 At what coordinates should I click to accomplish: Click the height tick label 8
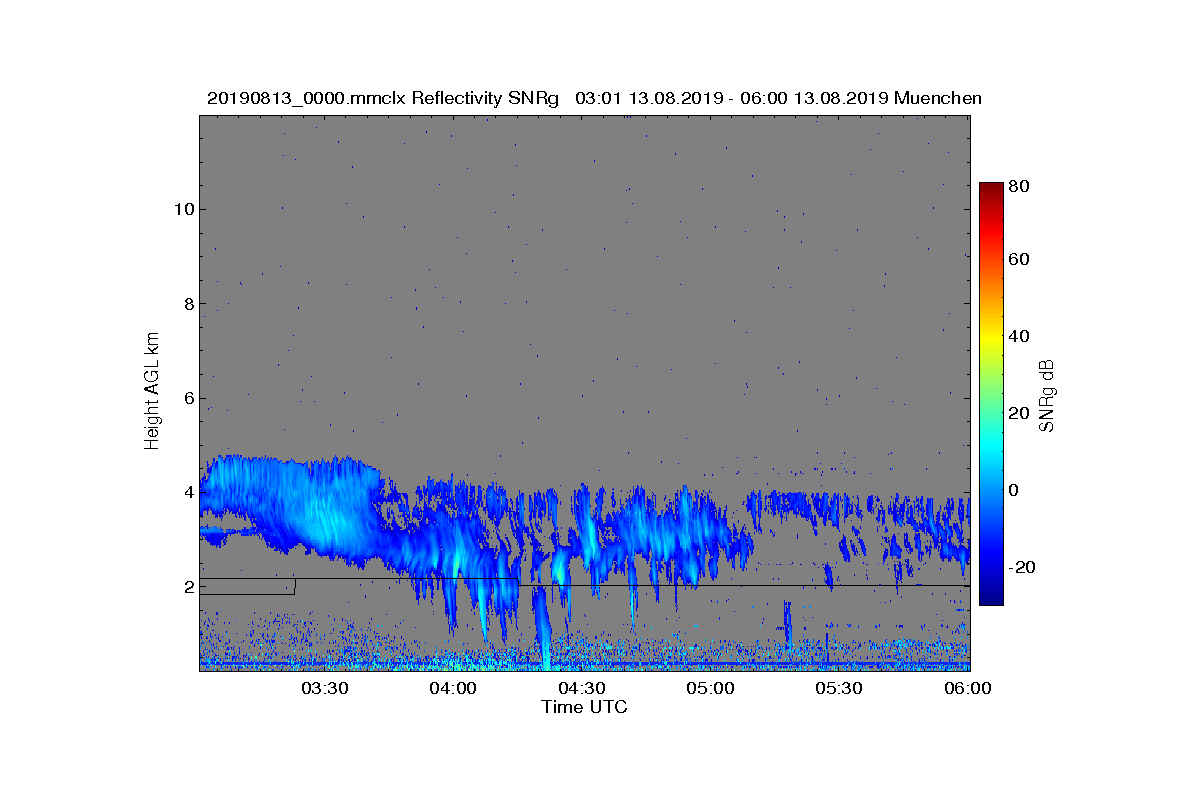(188, 304)
